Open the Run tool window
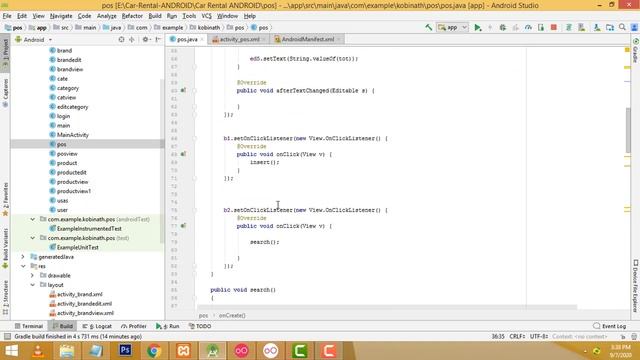640x360 pixels. click(167, 326)
